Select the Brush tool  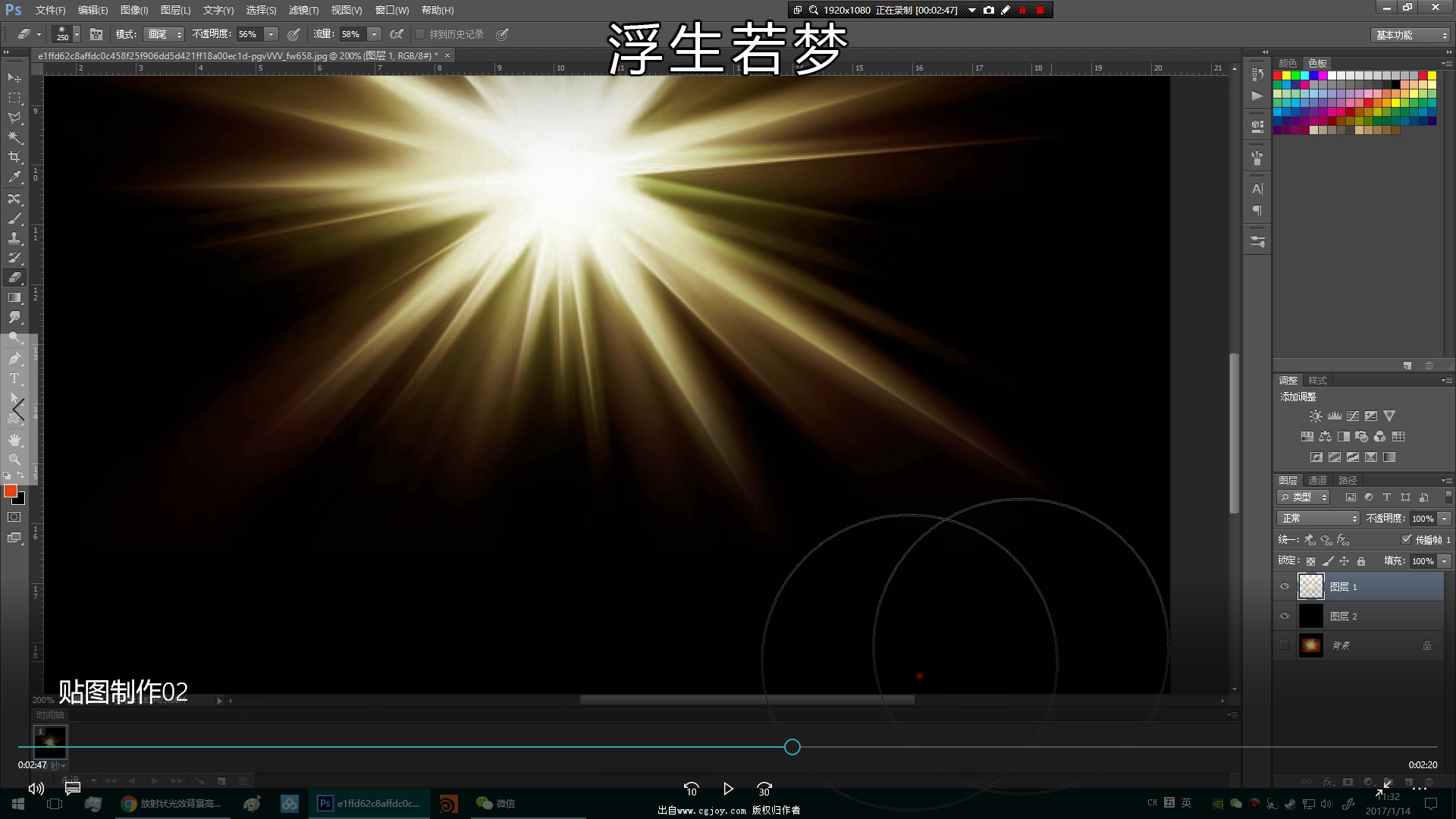coord(14,218)
